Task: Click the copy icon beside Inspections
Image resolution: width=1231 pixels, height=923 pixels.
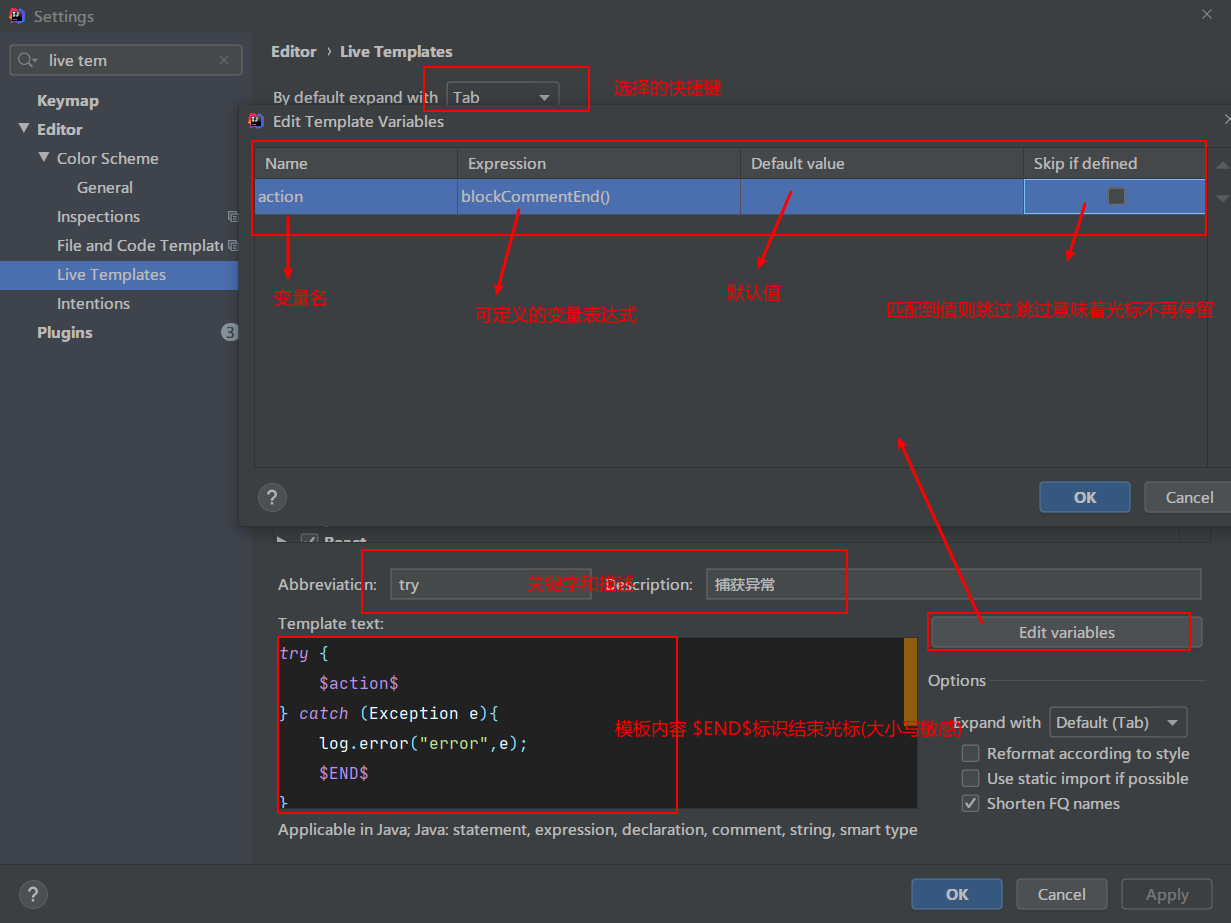Action: [232, 216]
